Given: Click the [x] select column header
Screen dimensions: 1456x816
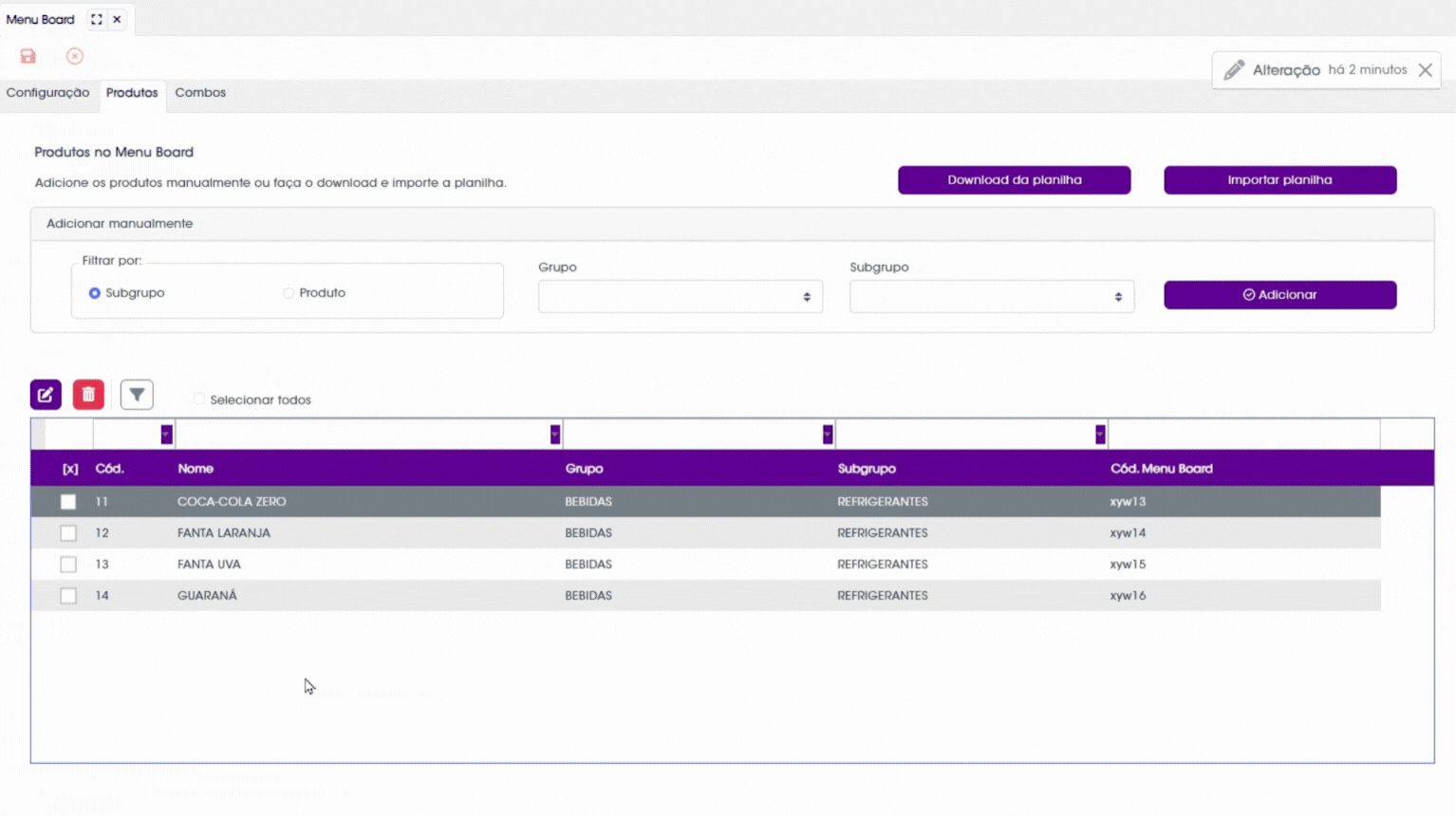Looking at the screenshot, I should point(70,469).
